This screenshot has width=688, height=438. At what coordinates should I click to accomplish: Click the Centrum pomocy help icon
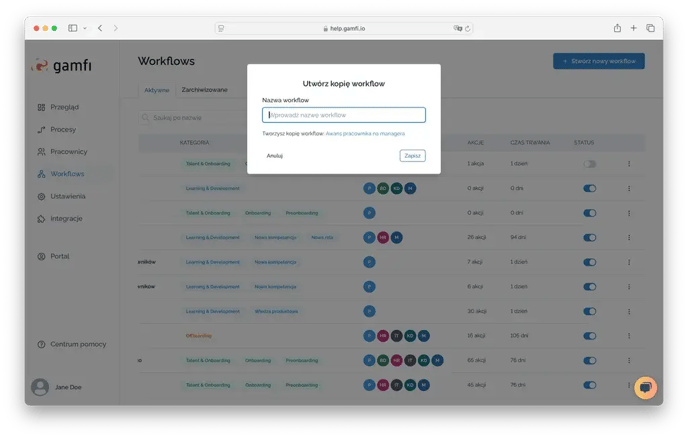tap(41, 344)
